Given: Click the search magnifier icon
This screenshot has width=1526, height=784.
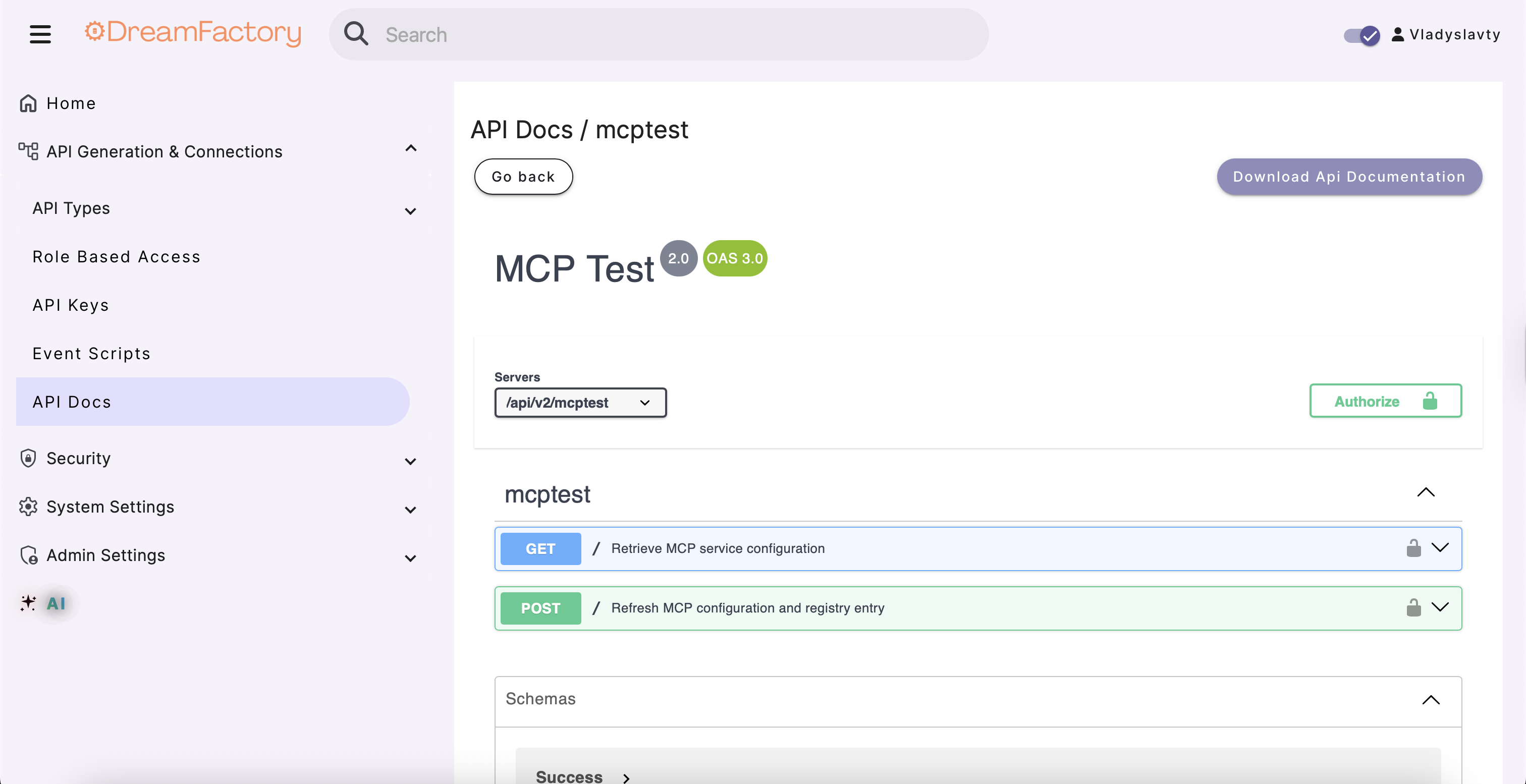Looking at the screenshot, I should click(357, 34).
